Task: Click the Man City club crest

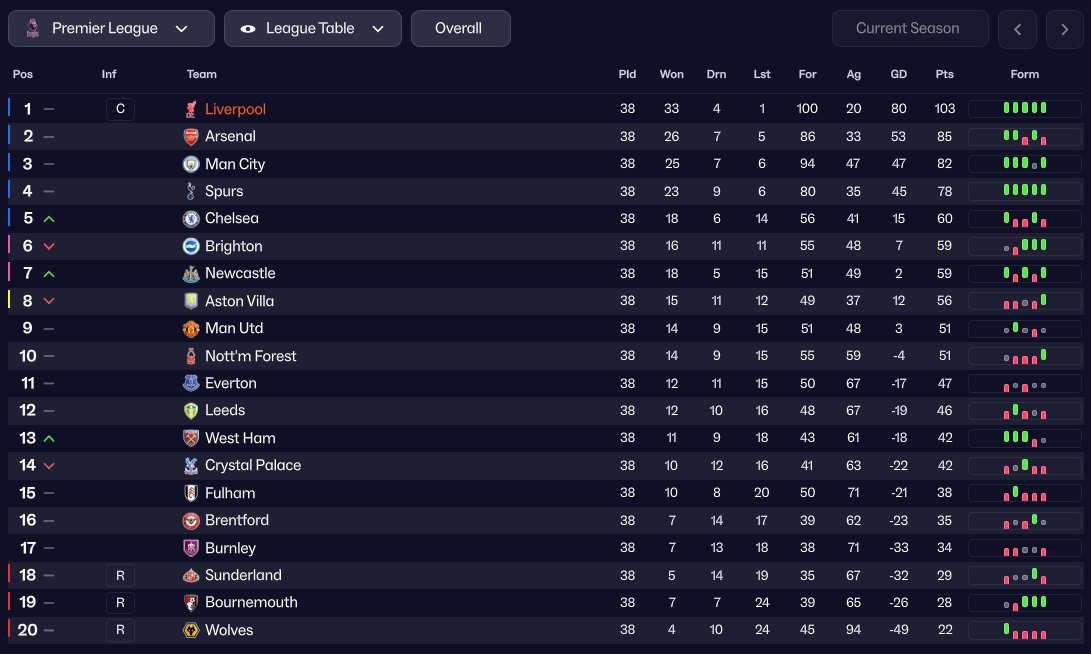Action: click(191, 164)
